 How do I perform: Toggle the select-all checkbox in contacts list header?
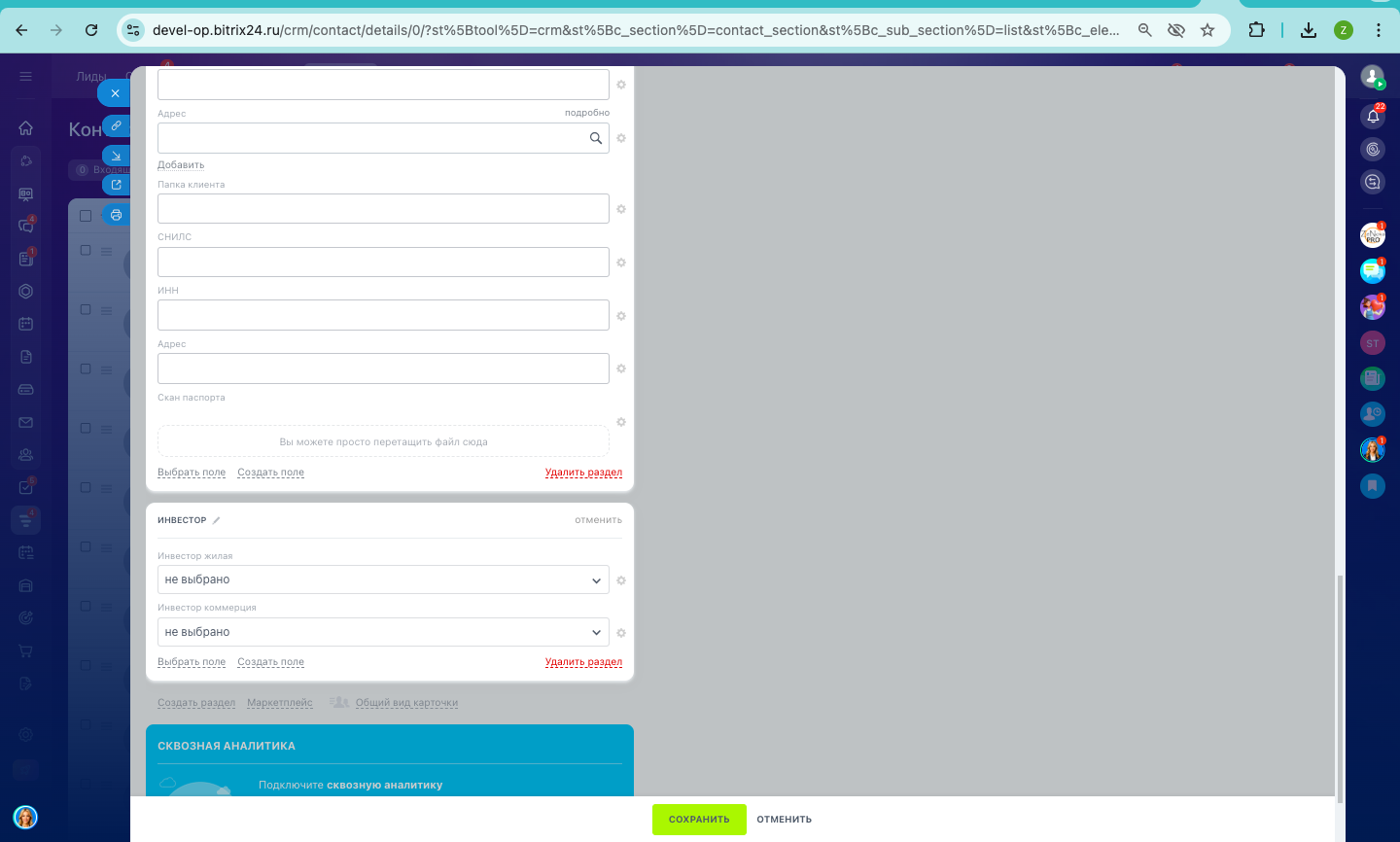tap(86, 216)
